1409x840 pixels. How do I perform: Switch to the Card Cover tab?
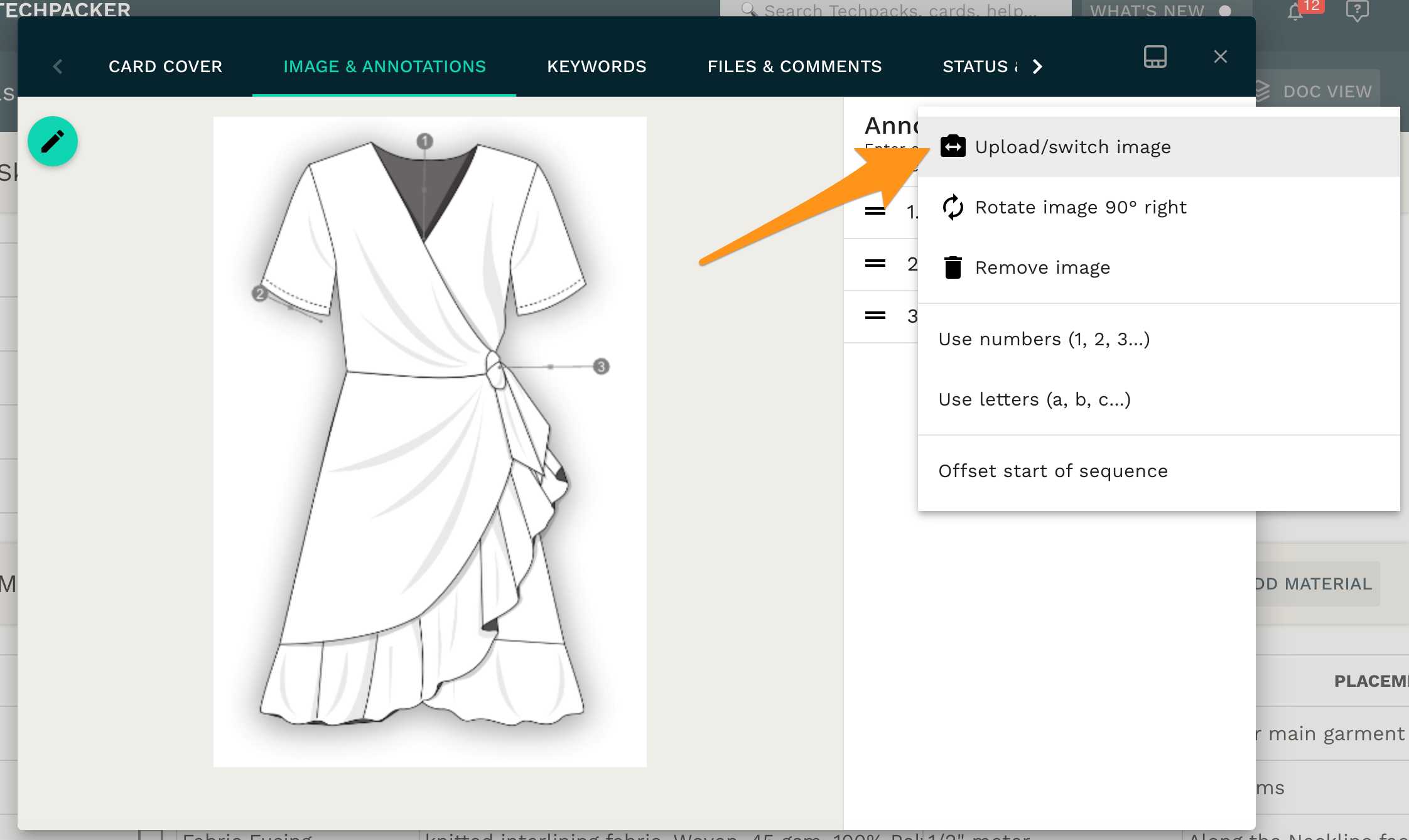click(165, 67)
